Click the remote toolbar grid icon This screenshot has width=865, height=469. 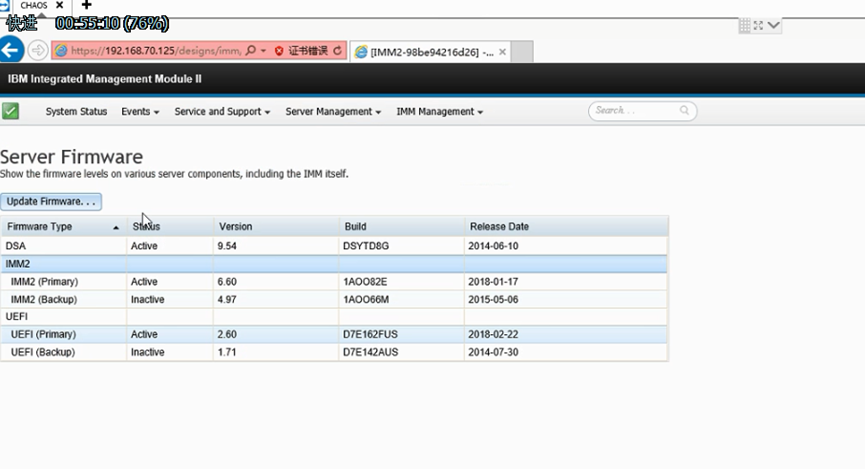744,25
